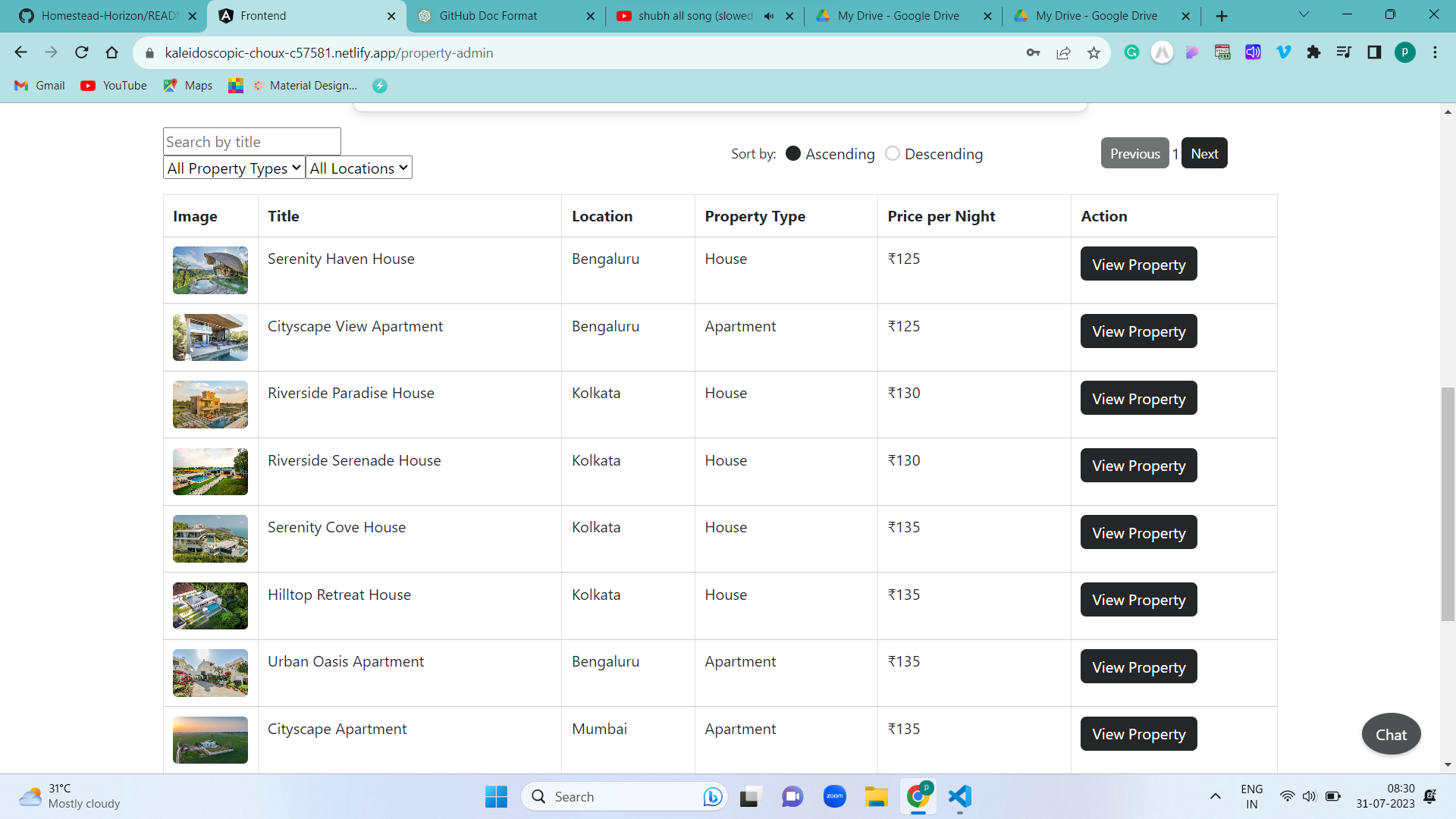Select the Ascending sort radio button
Viewport: 1456px width, 819px height.
(793, 153)
